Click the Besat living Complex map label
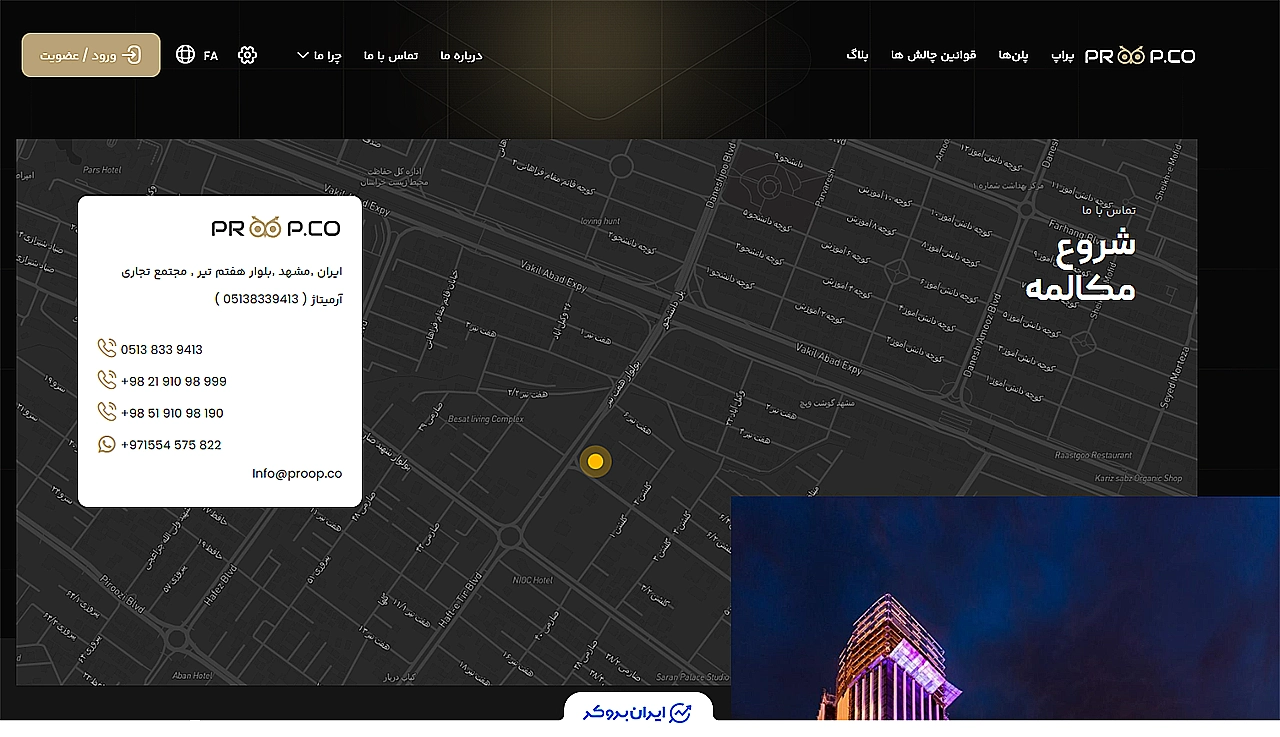1280x737 pixels. pos(486,419)
